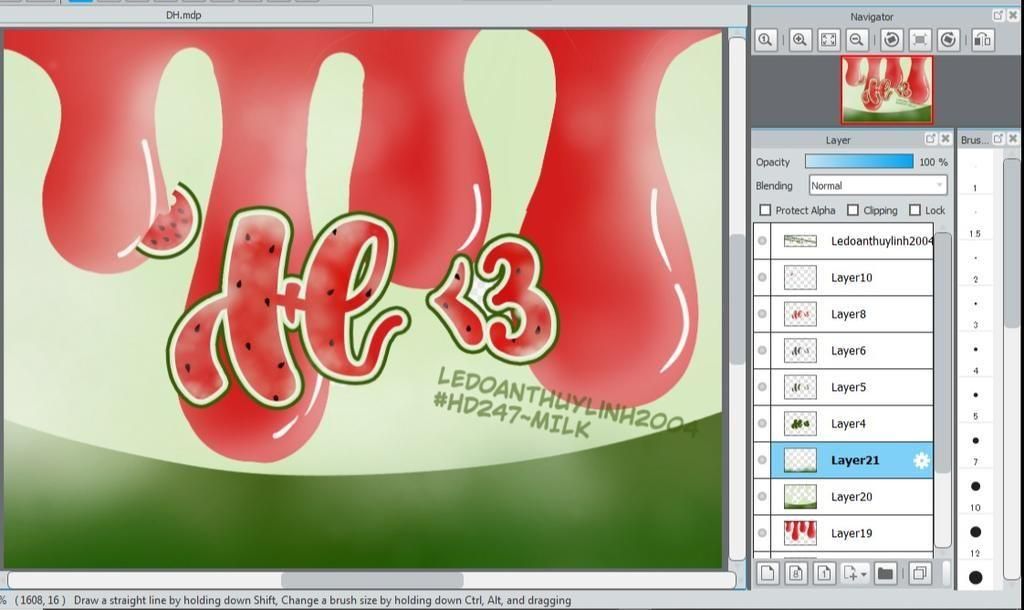Click the layer Opacity slider
Viewport: 1024px width, 610px height.
point(859,162)
